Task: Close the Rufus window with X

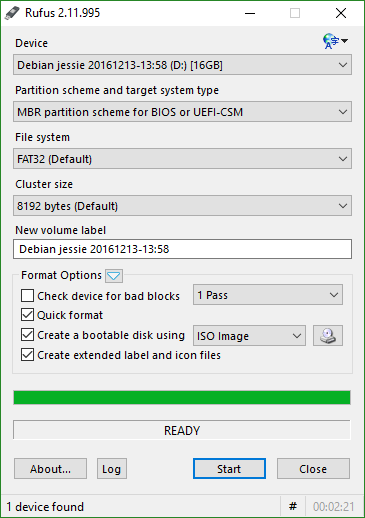Action: 341,13
